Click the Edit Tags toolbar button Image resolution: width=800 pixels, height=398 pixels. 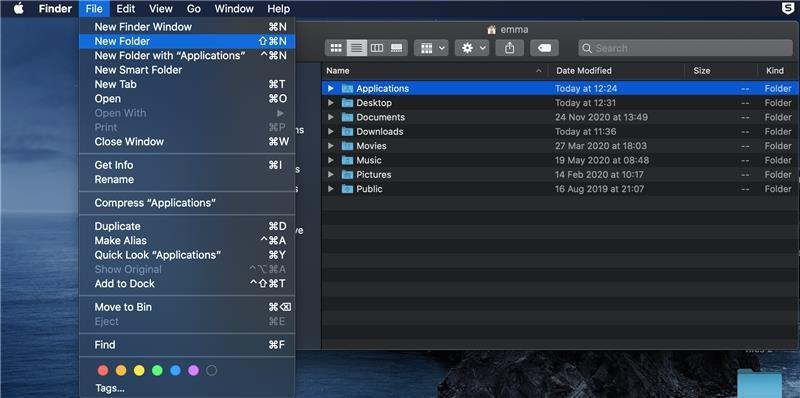point(544,48)
